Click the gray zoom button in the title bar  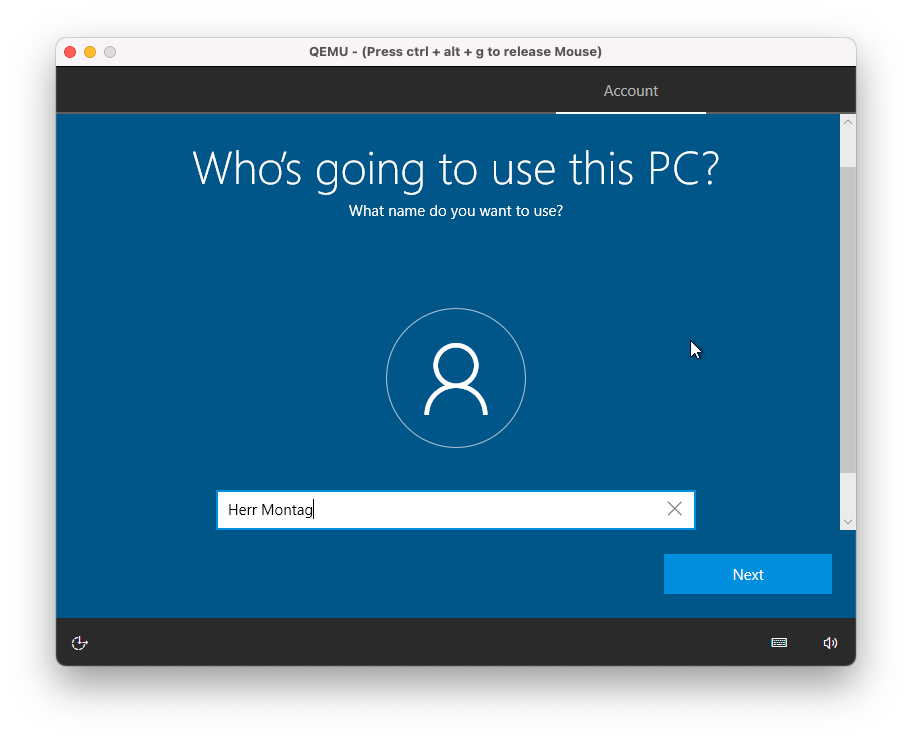110,52
